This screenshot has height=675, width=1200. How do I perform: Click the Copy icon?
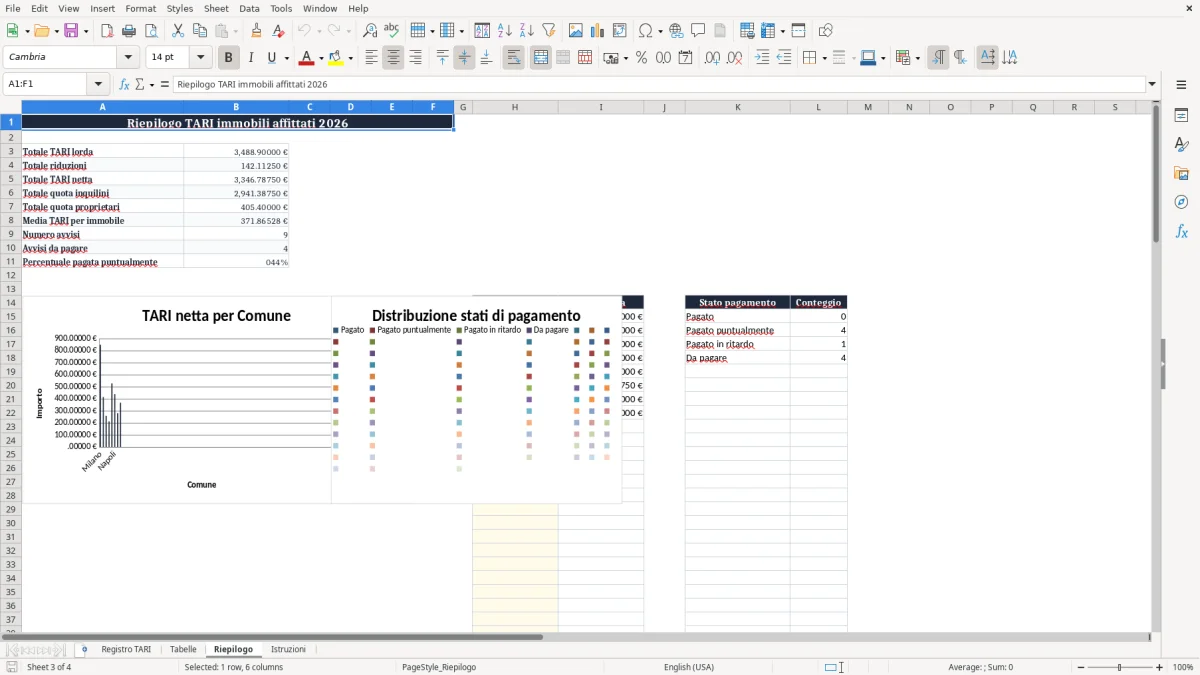(x=200, y=31)
